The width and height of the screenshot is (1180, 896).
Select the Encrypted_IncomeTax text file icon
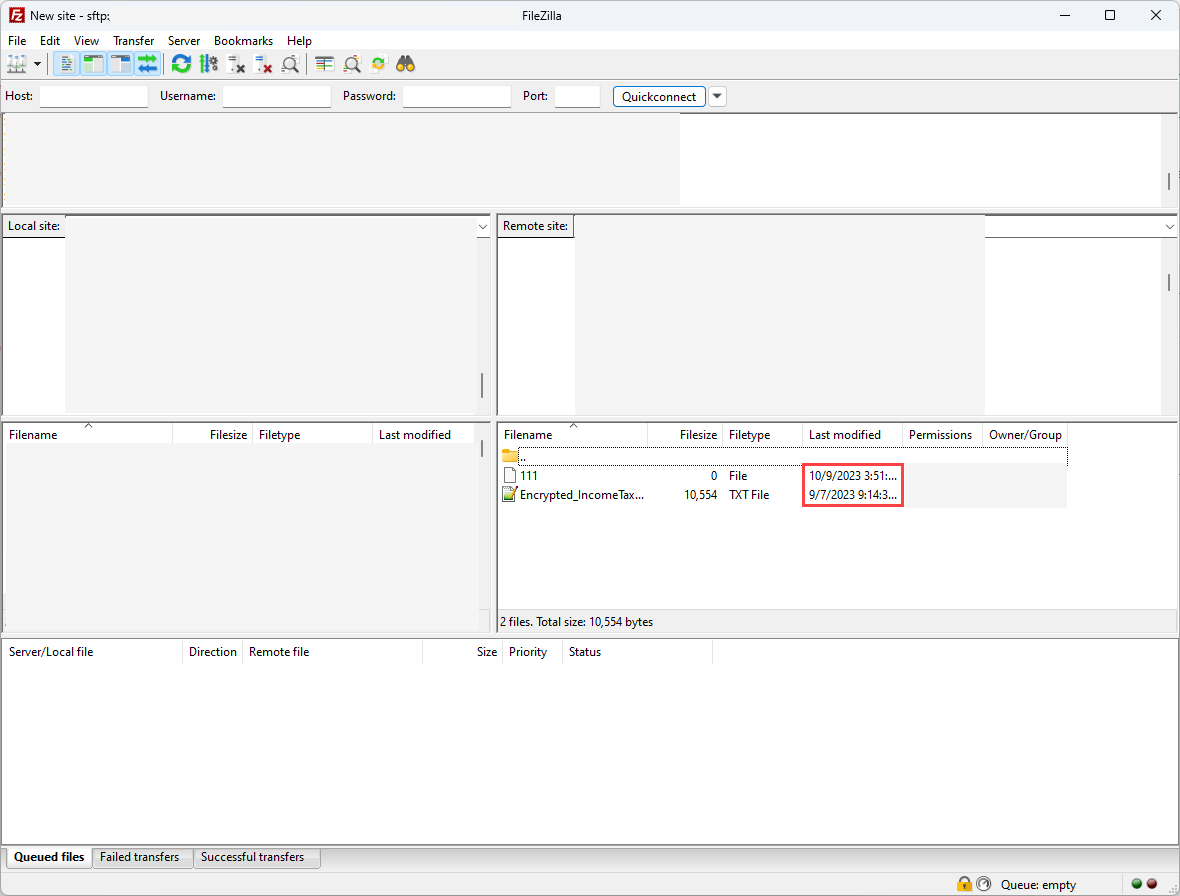click(x=509, y=494)
